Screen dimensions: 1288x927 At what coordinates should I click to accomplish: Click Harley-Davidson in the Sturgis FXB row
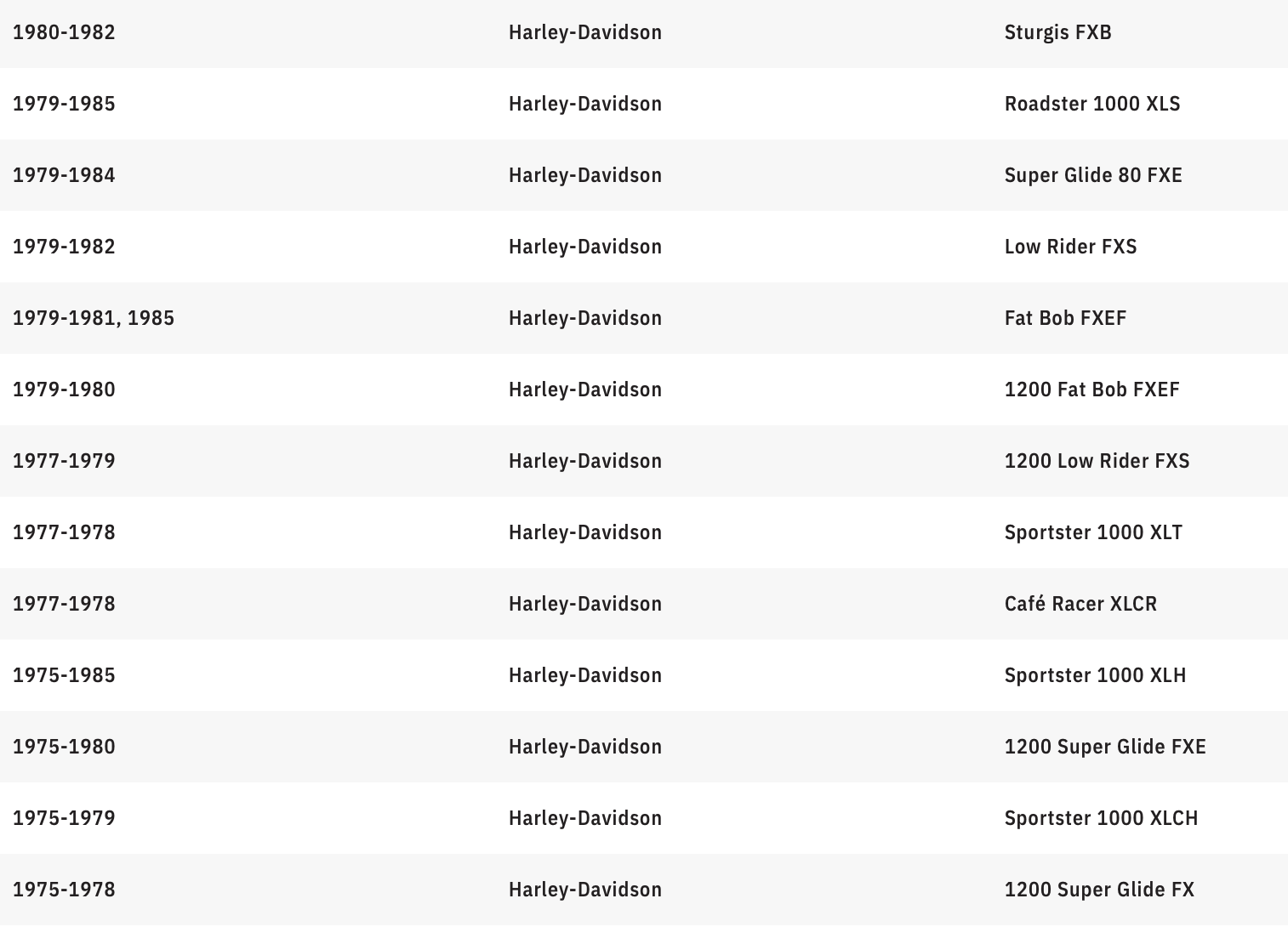tap(585, 32)
